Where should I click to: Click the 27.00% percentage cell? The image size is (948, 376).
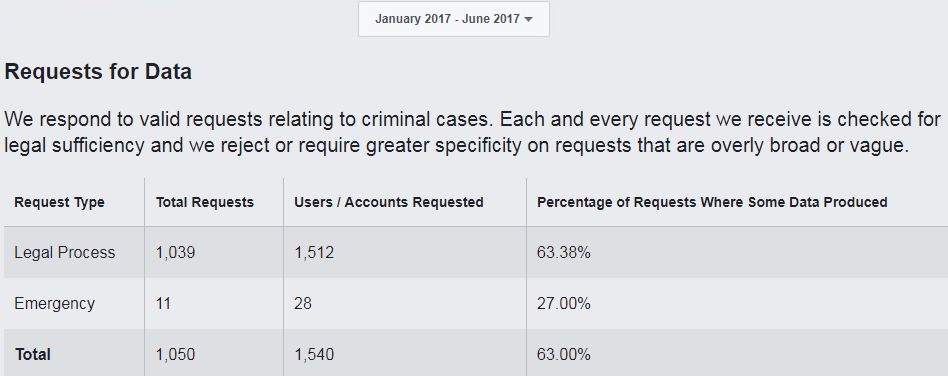pyautogui.click(x=563, y=303)
